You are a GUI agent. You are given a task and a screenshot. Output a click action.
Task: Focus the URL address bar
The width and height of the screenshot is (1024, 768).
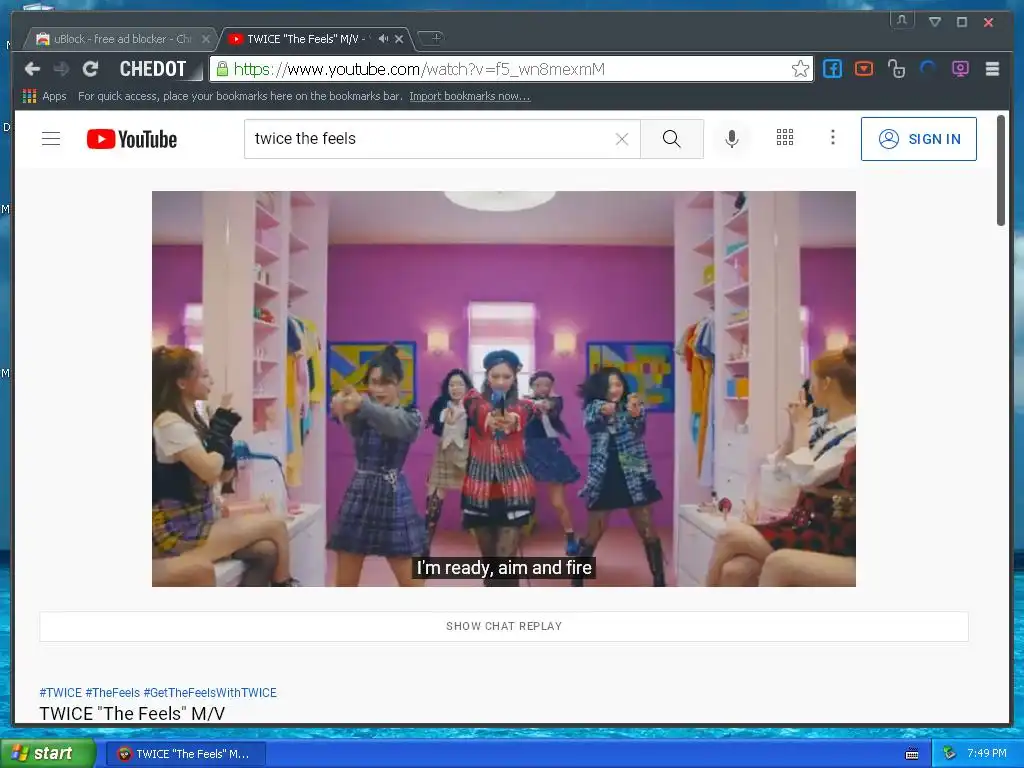[x=509, y=69]
